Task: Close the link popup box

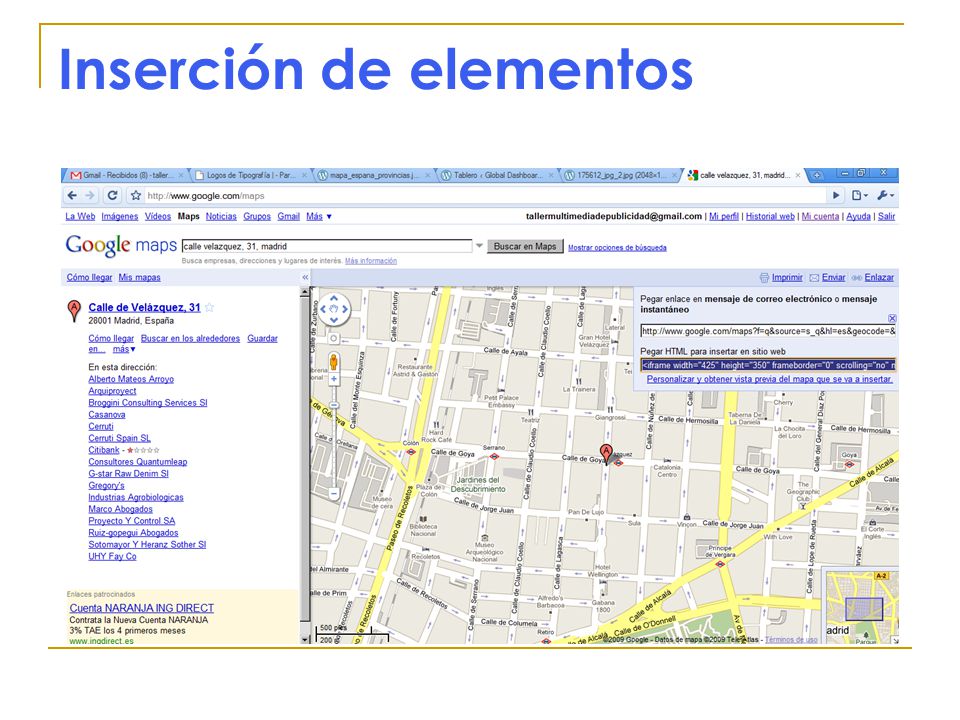Action: [x=892, y=318]
